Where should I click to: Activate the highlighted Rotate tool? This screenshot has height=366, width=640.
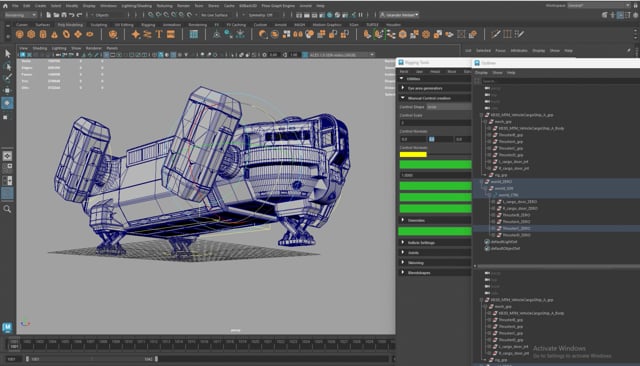(7, 103)
